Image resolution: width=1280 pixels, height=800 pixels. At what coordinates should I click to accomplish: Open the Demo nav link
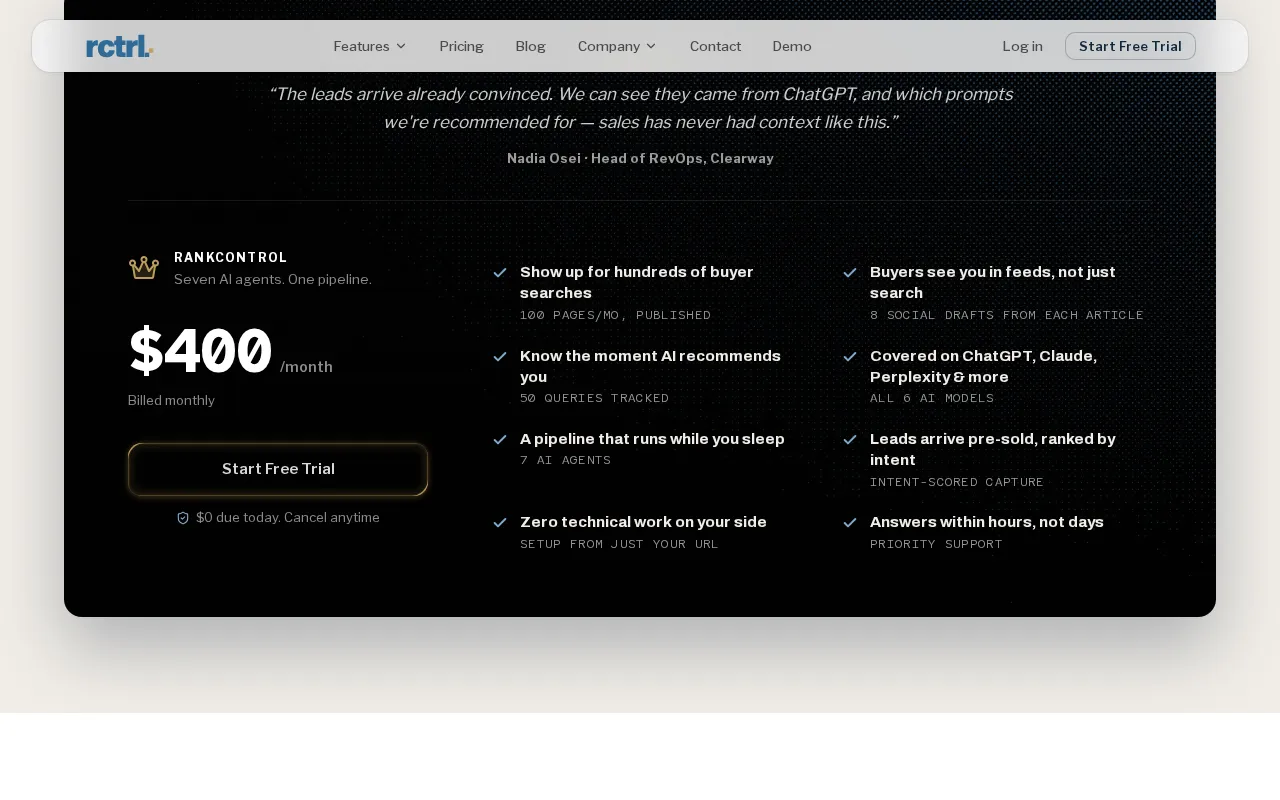(792, 46)
